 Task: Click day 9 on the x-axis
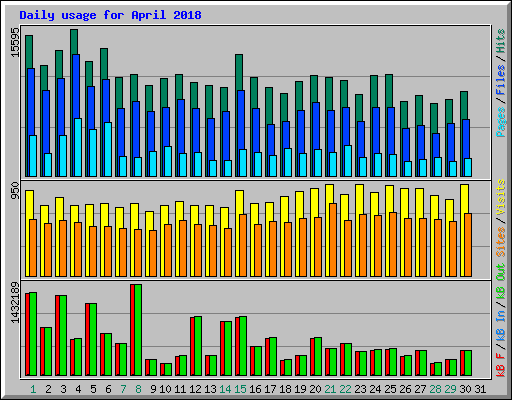153,389
